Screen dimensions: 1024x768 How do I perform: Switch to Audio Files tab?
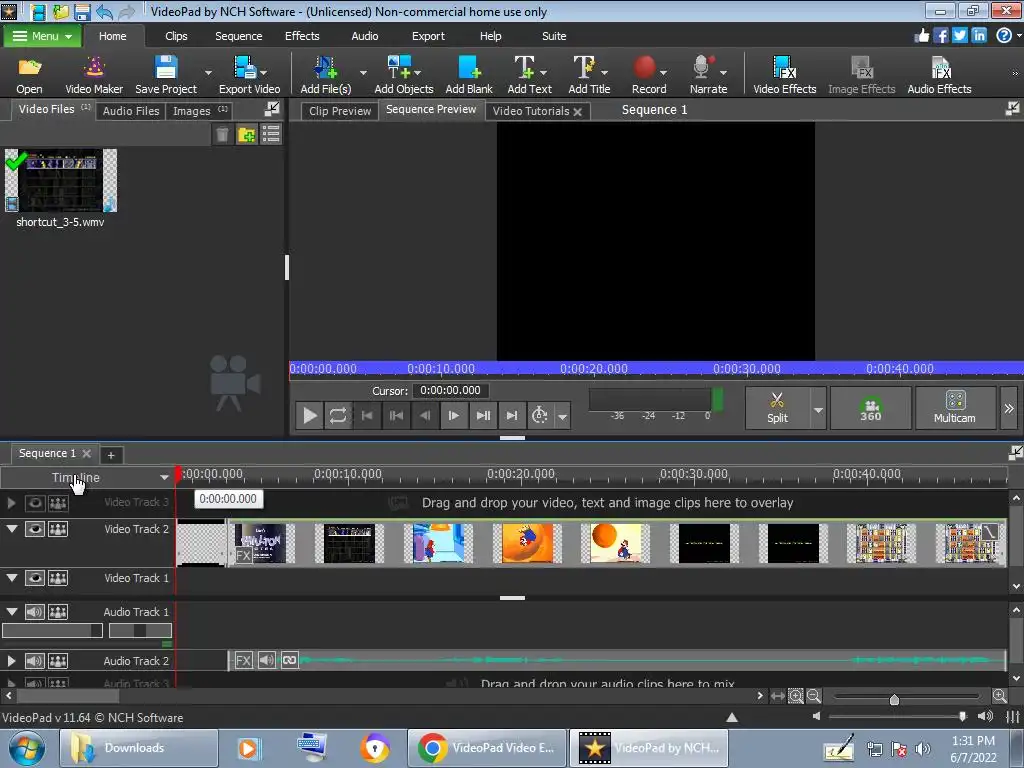tap(131, 111)
